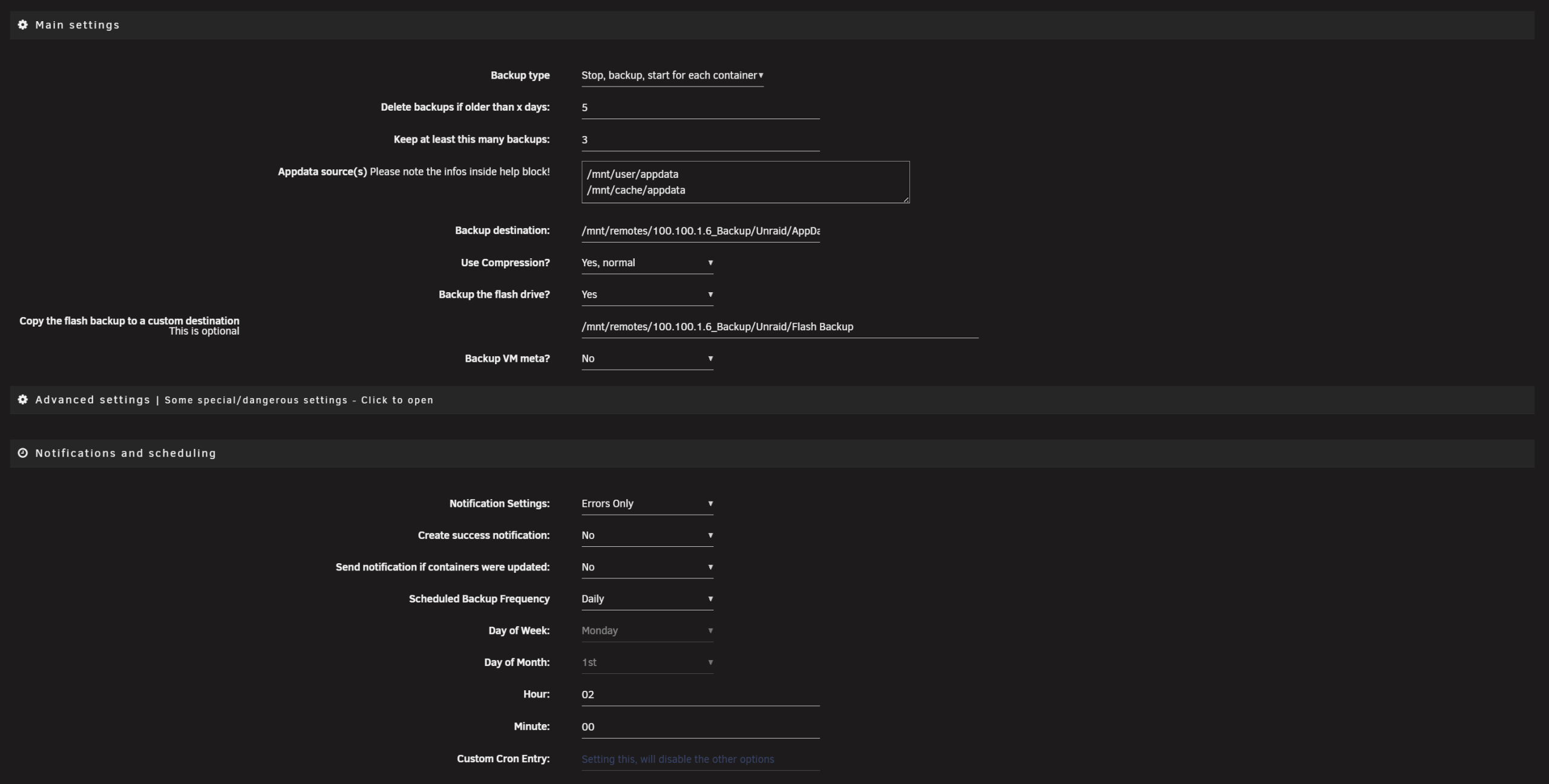Image resolution: width=1549 pixels, height=784 pixels.
Task: Open the Backup VM meta dropdown
Action: (x=647, y=359)
